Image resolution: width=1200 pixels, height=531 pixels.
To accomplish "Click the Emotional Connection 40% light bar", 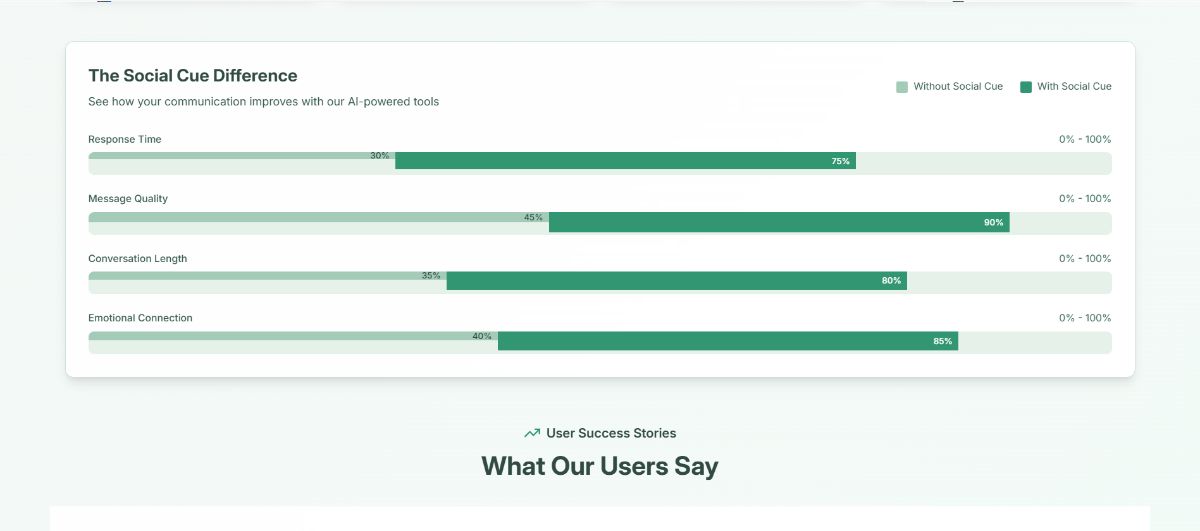I will click(293, 336).
